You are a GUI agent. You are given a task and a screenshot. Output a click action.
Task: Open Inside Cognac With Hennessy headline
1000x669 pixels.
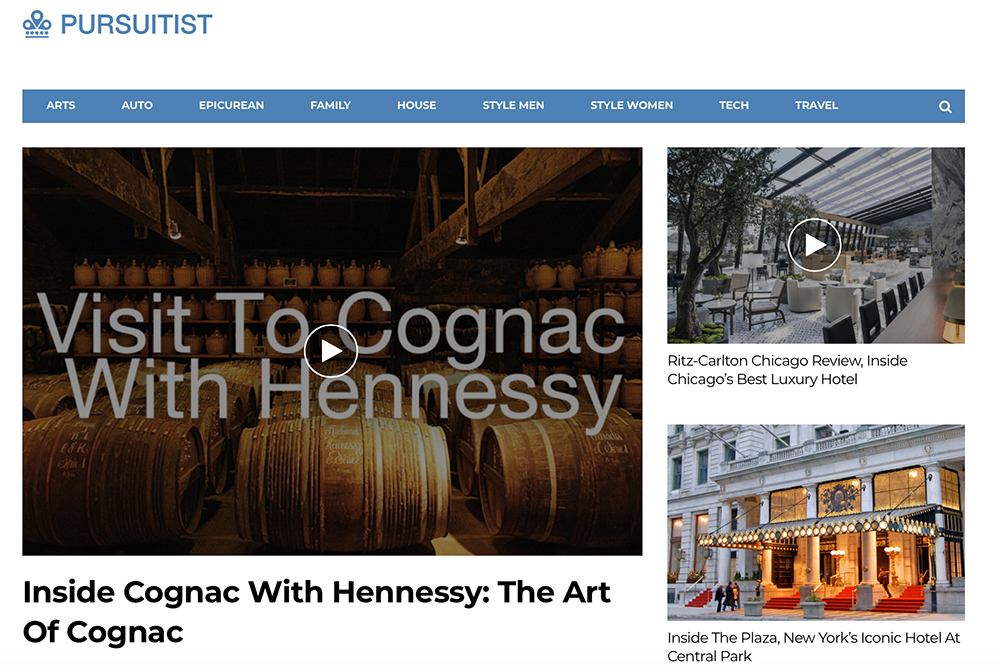click(316, 612)
